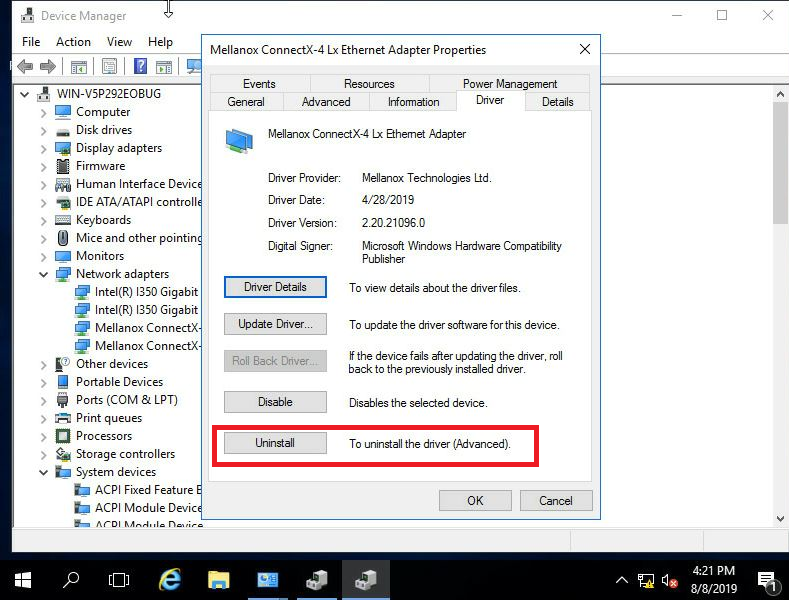Select the Other devices warning icon
This screenshot has height=600, width=789.
[63, 363]
